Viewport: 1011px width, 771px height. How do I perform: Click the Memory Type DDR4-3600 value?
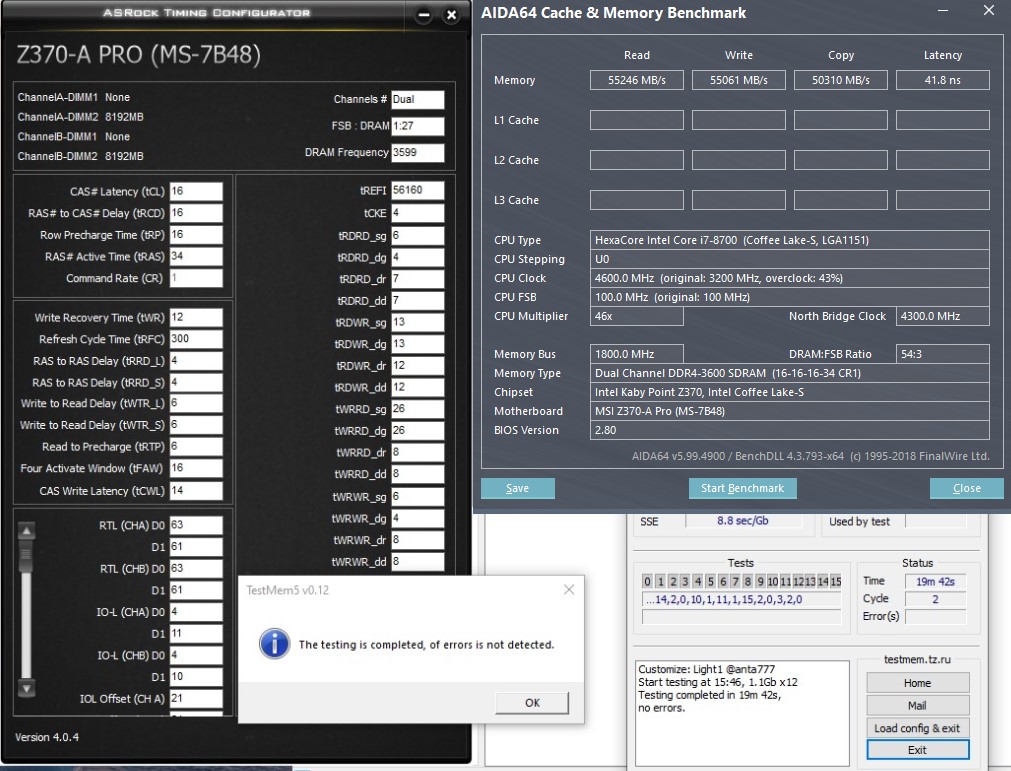tap(789, 373)
